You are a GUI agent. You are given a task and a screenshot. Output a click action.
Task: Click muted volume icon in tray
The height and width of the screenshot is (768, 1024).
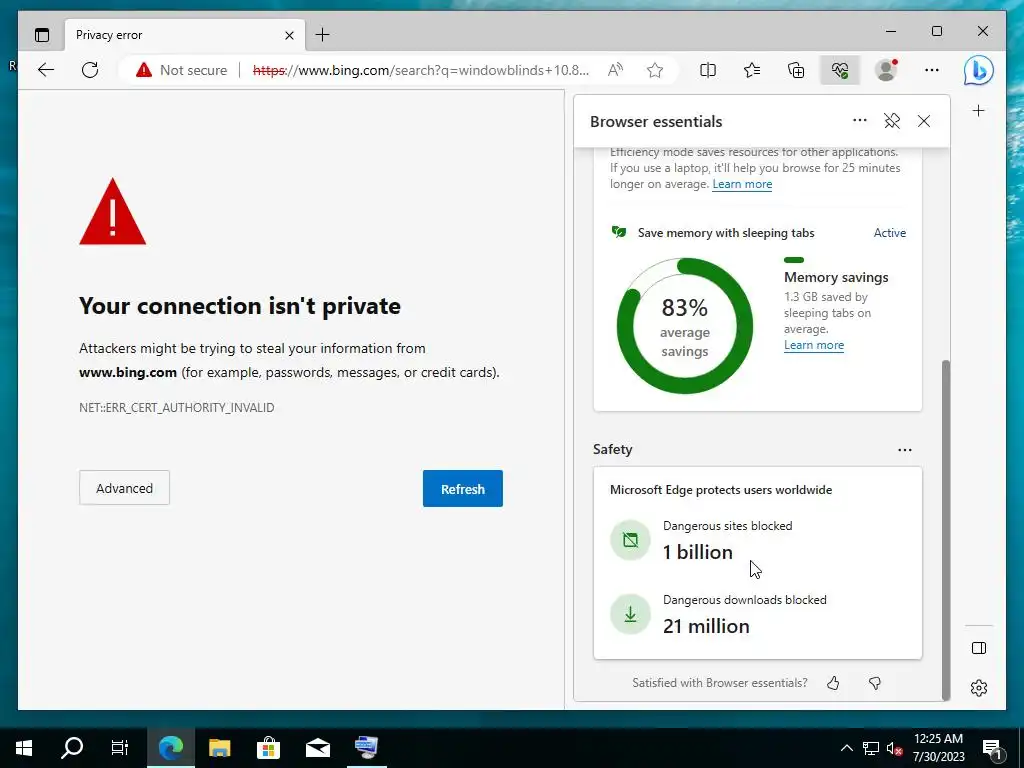(x=894, y=748)
